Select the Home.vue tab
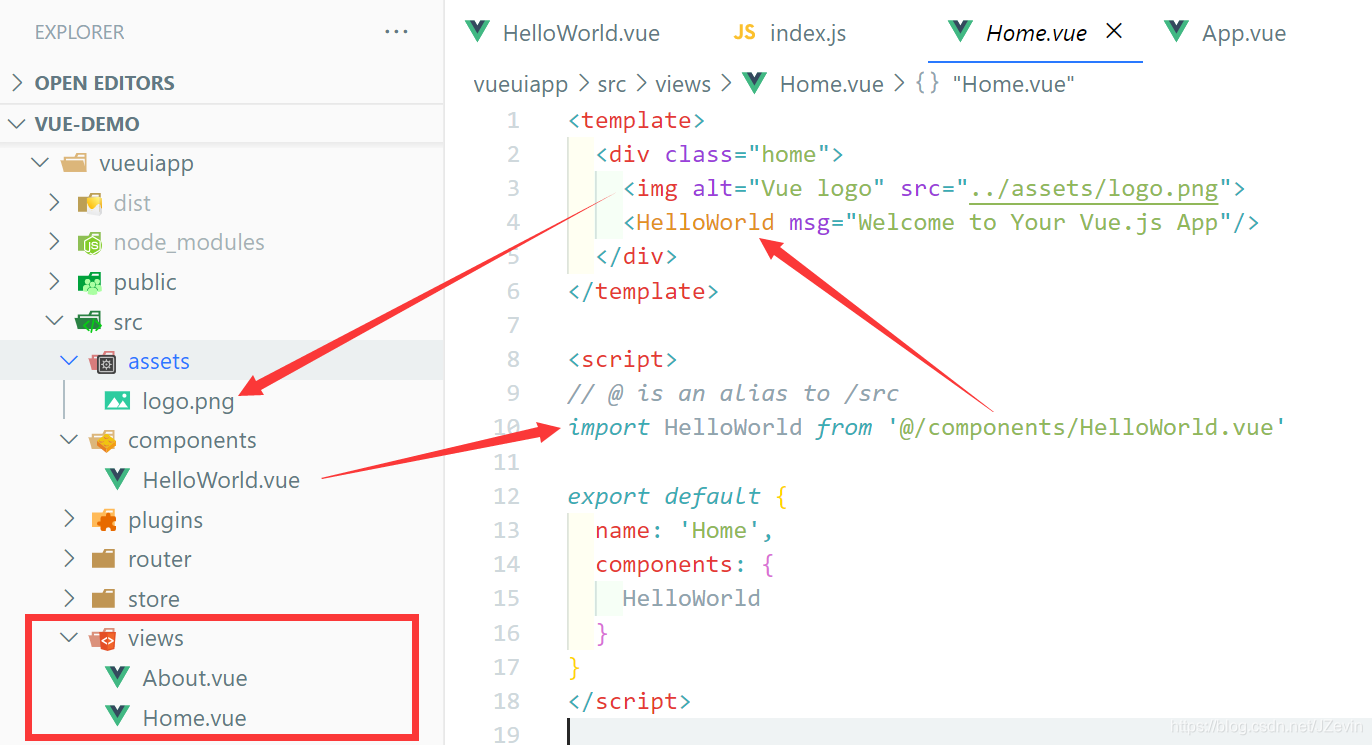The width and height of the screenshot is (1372, 745). [x=1036, y=32]
